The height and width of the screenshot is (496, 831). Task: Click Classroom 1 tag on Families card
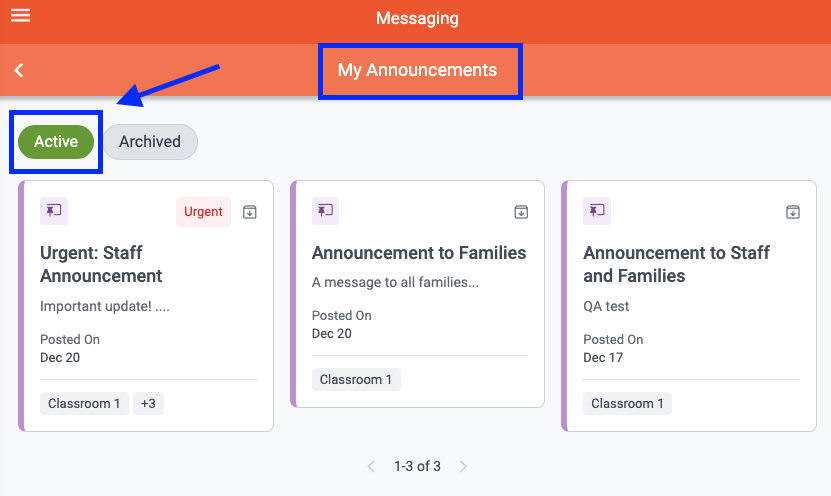[x=356, y=379]
